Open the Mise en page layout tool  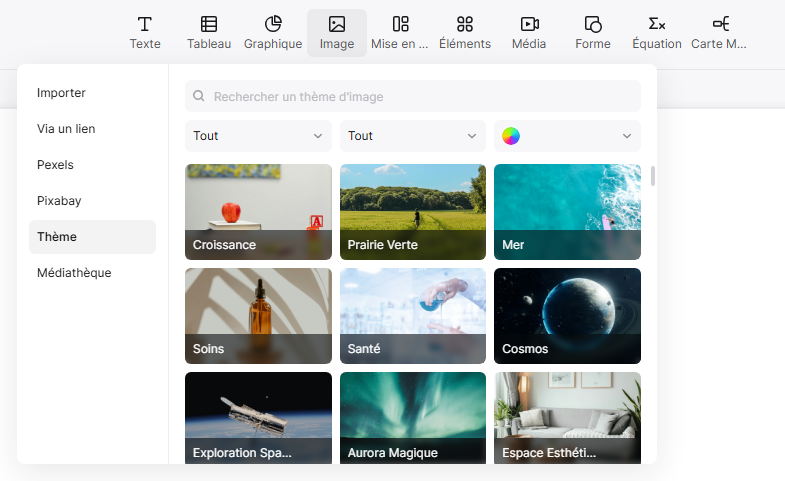click(401, 33)
